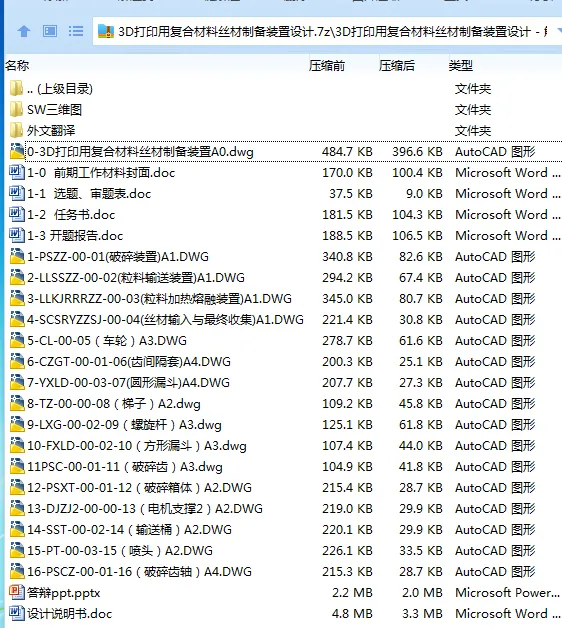Select file name 14-SST-00-02-14（输送桶）A2.DWG
The height and width of the screenshot is (628, 562).
click(129, 529)
